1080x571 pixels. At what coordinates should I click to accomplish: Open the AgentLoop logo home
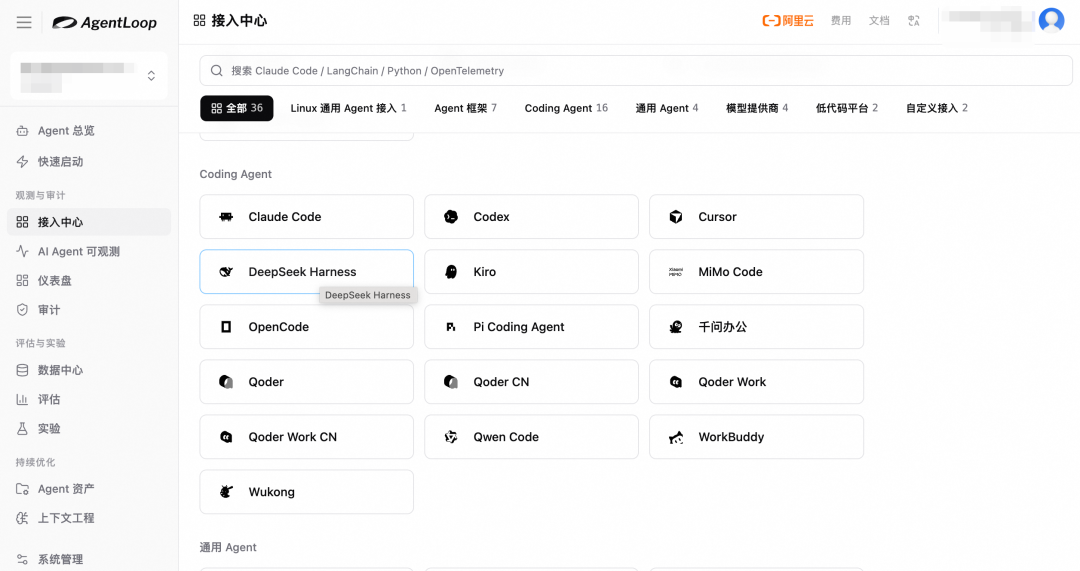[x=105, y=23]
